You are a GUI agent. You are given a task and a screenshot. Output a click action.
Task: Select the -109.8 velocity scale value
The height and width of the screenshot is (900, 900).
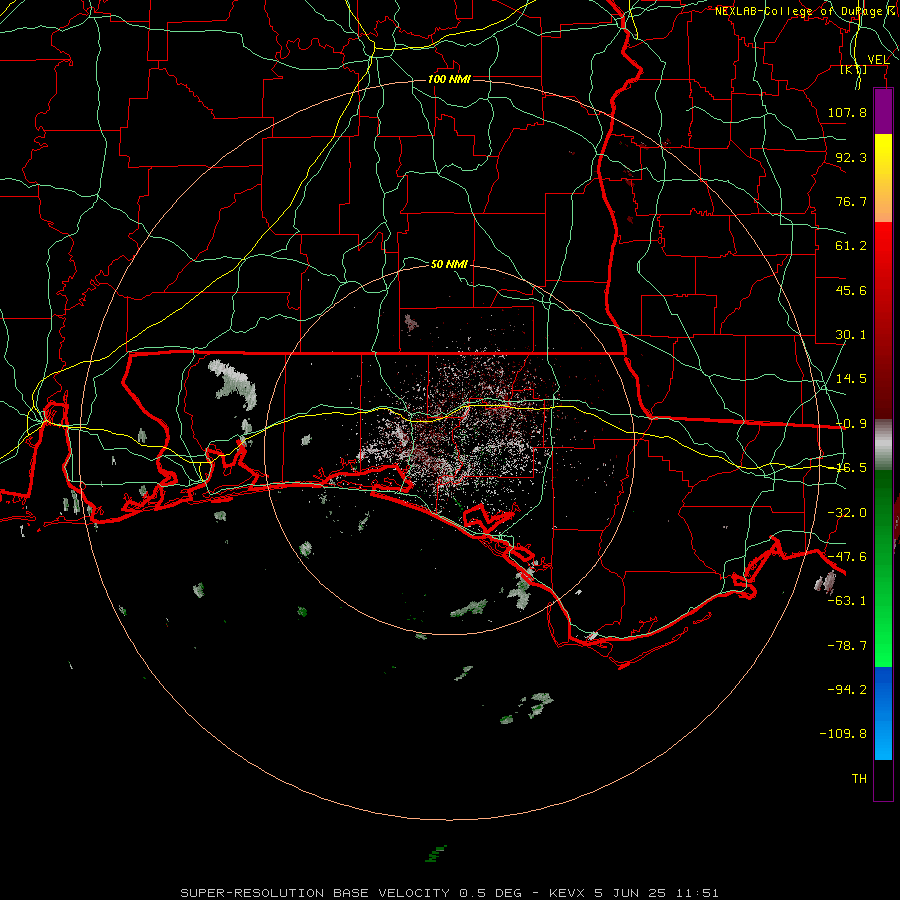tap(843, 734)
